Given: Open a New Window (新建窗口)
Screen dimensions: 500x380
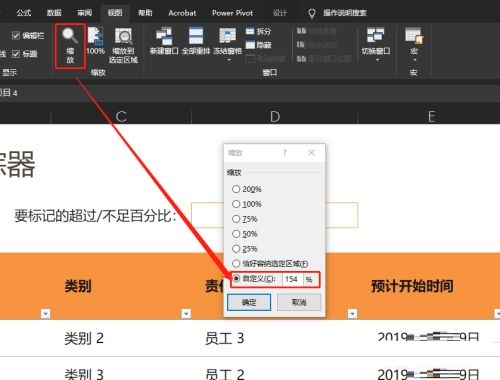Looking at the screenshot, I should [164, 41].
